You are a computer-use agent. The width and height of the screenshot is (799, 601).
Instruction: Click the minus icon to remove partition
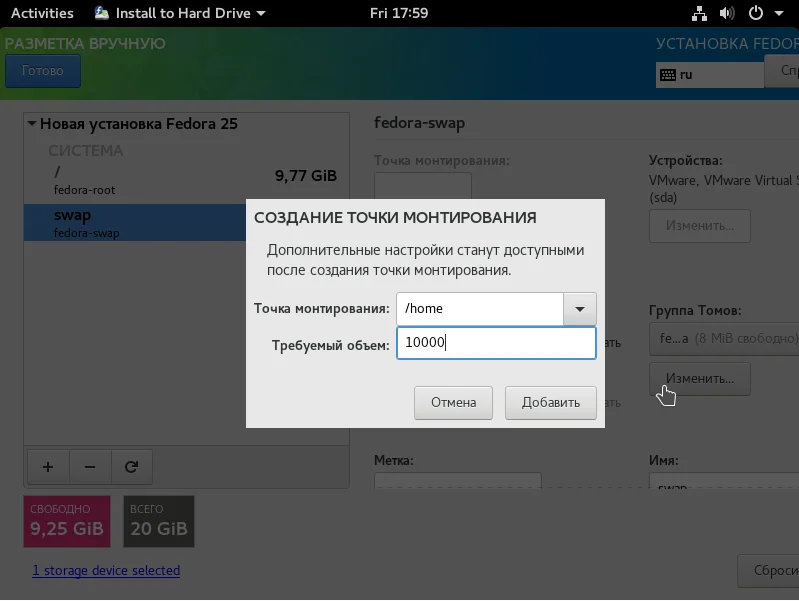[x=90, y=466]
